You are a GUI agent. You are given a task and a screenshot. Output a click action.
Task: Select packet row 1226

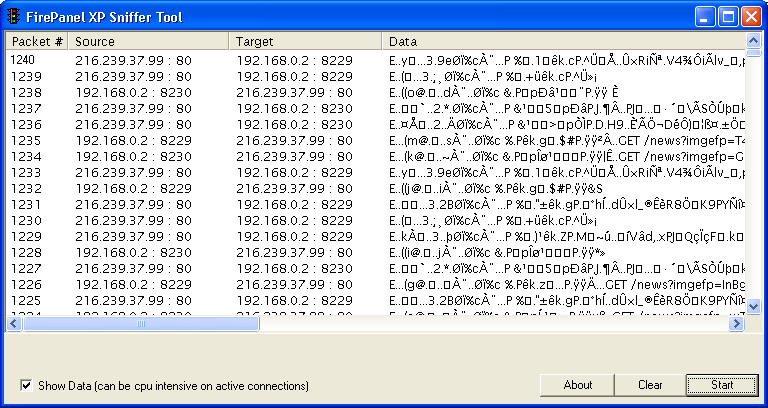[376, 285]
